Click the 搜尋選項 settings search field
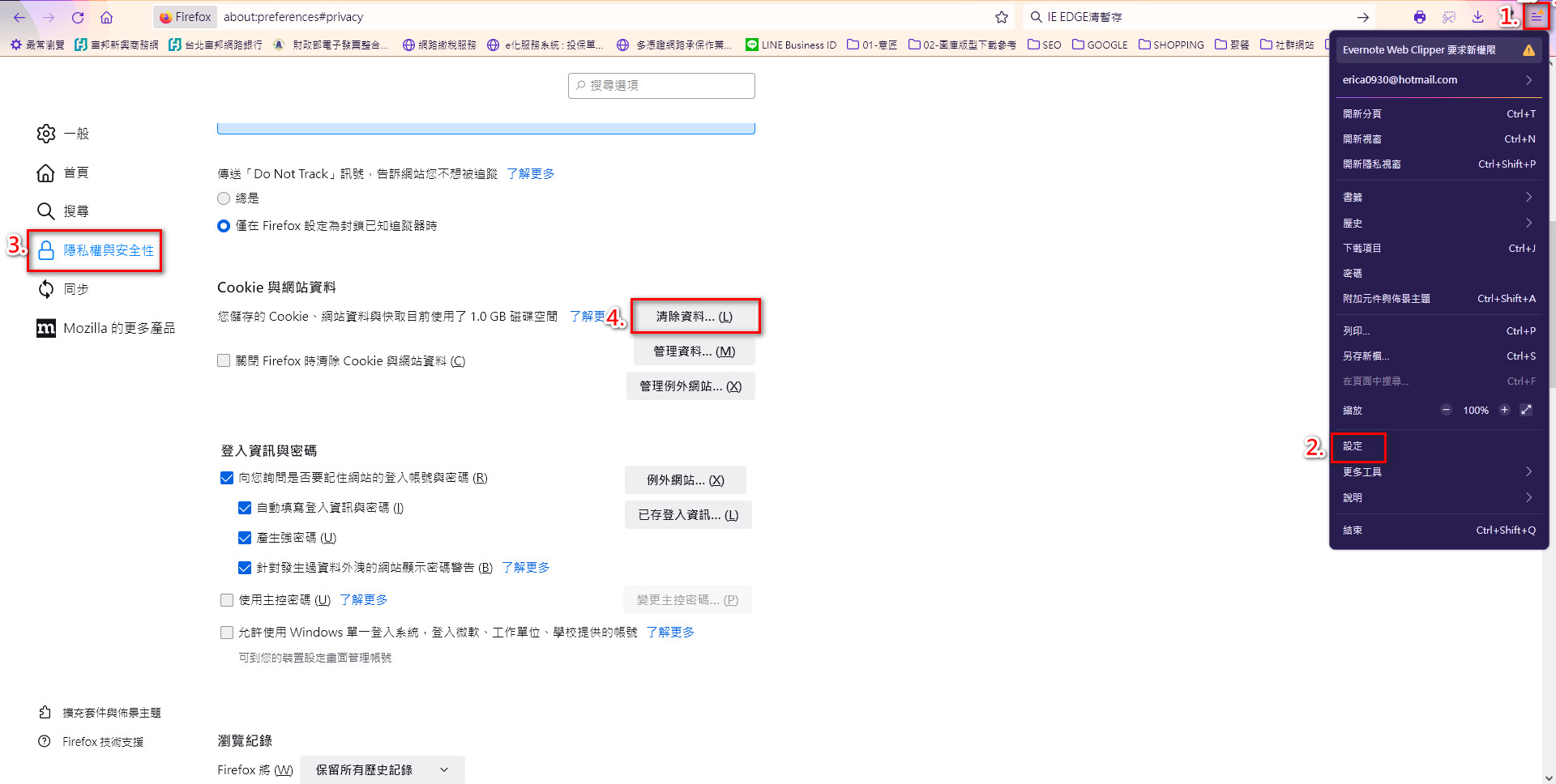This screenshot has width=1556, height=784. tap(661, 86)
